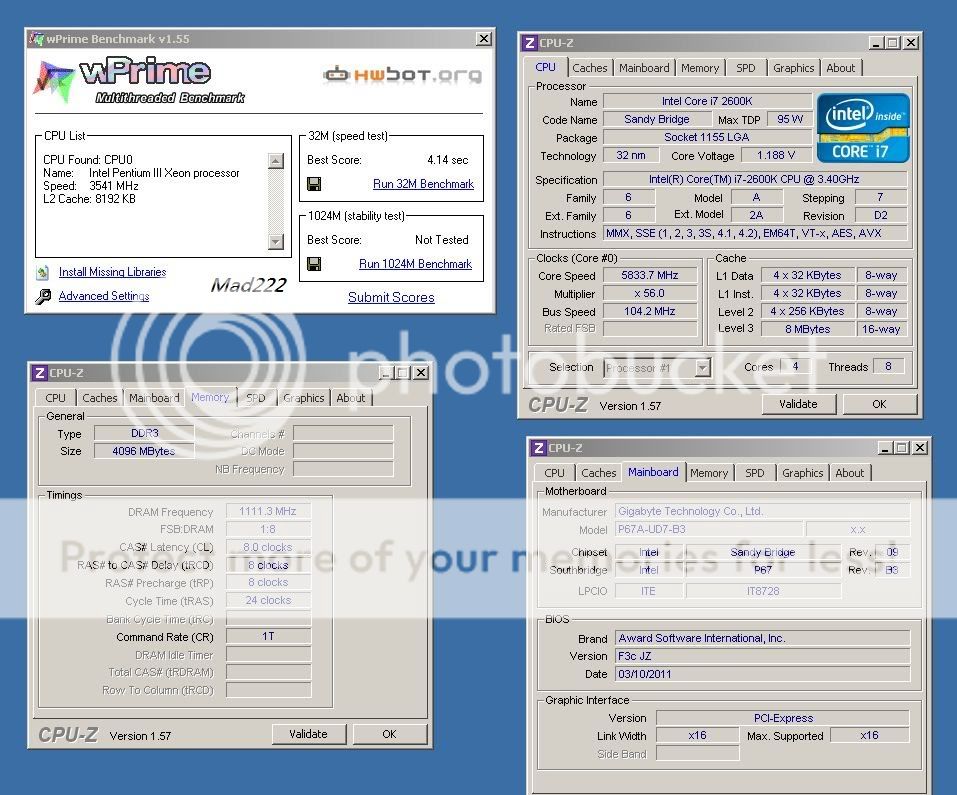Click the HWBOT.org logo in wPrime
This screenshot has height=795, width=957.
(403, 74)
